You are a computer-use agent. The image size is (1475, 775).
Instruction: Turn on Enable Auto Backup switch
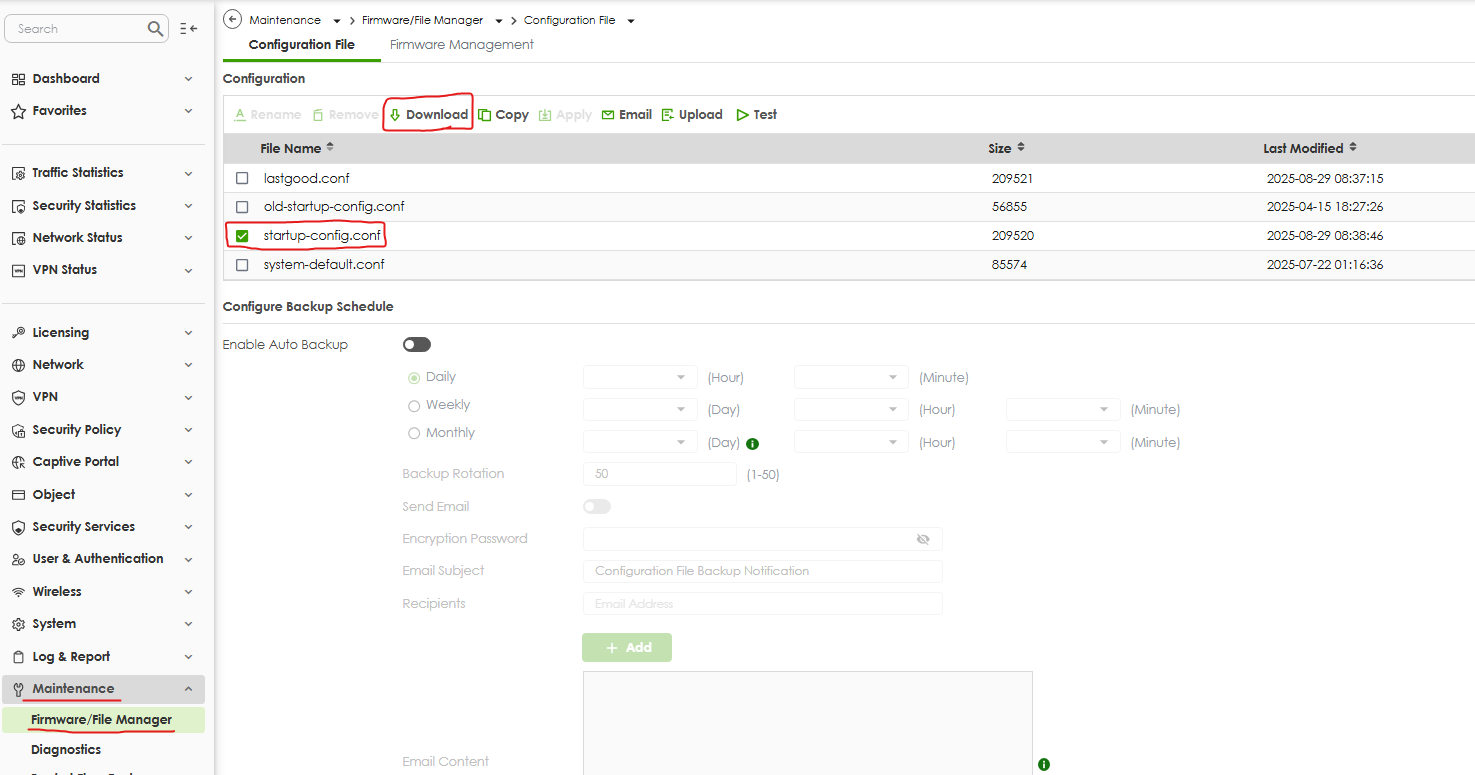(x=417, y=345)
